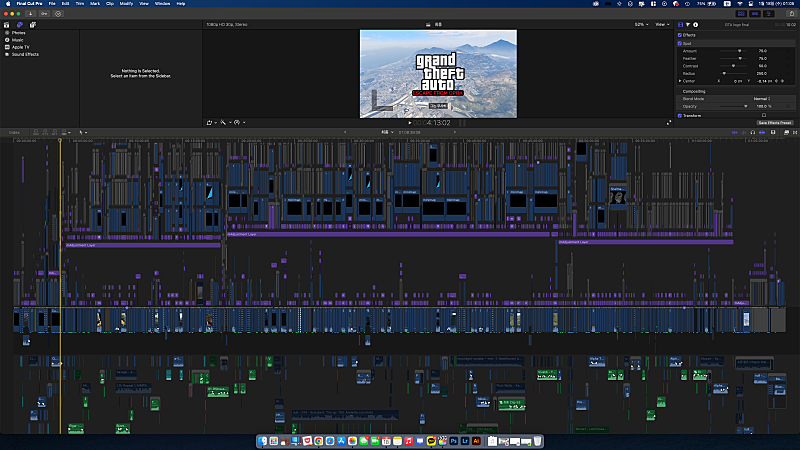The image size is (800, 450).
Task: Adjust the Opacity slider
Action: (745, 105)
